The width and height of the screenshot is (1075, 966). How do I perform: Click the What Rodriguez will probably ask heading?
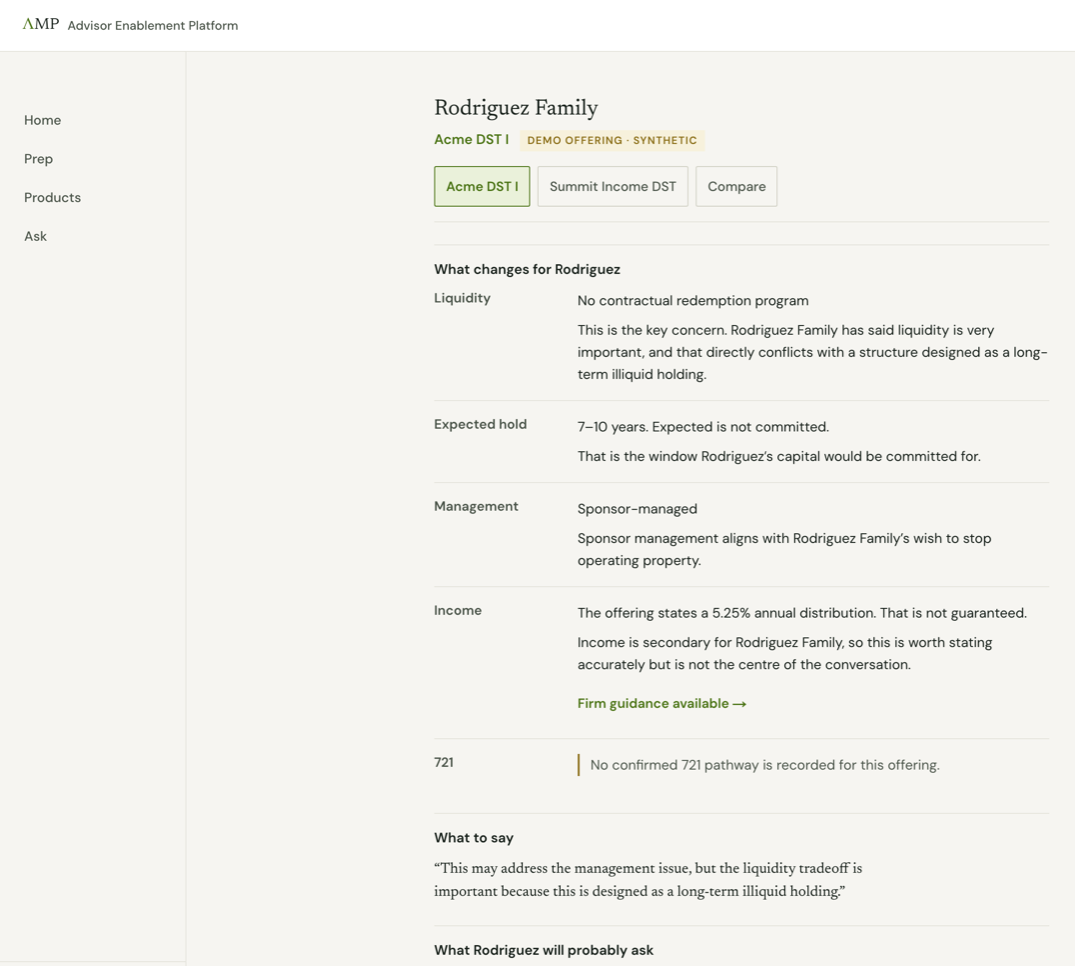coord(544,950)
